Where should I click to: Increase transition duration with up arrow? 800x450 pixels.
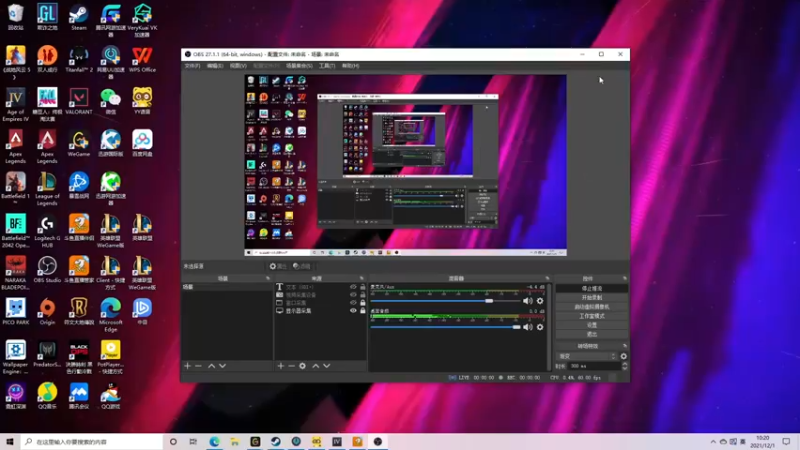624,364
